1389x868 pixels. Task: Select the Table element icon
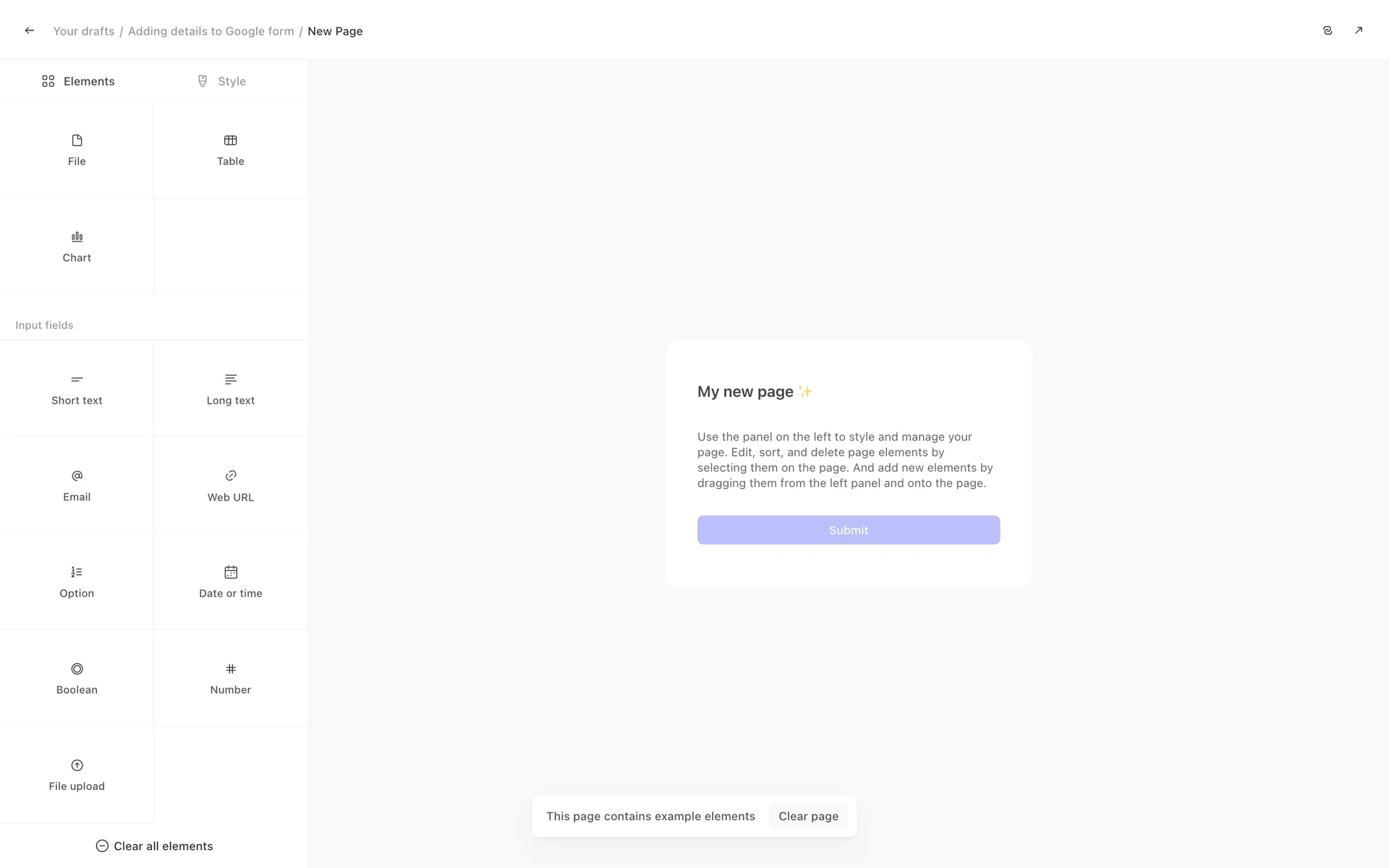[230, 140]
